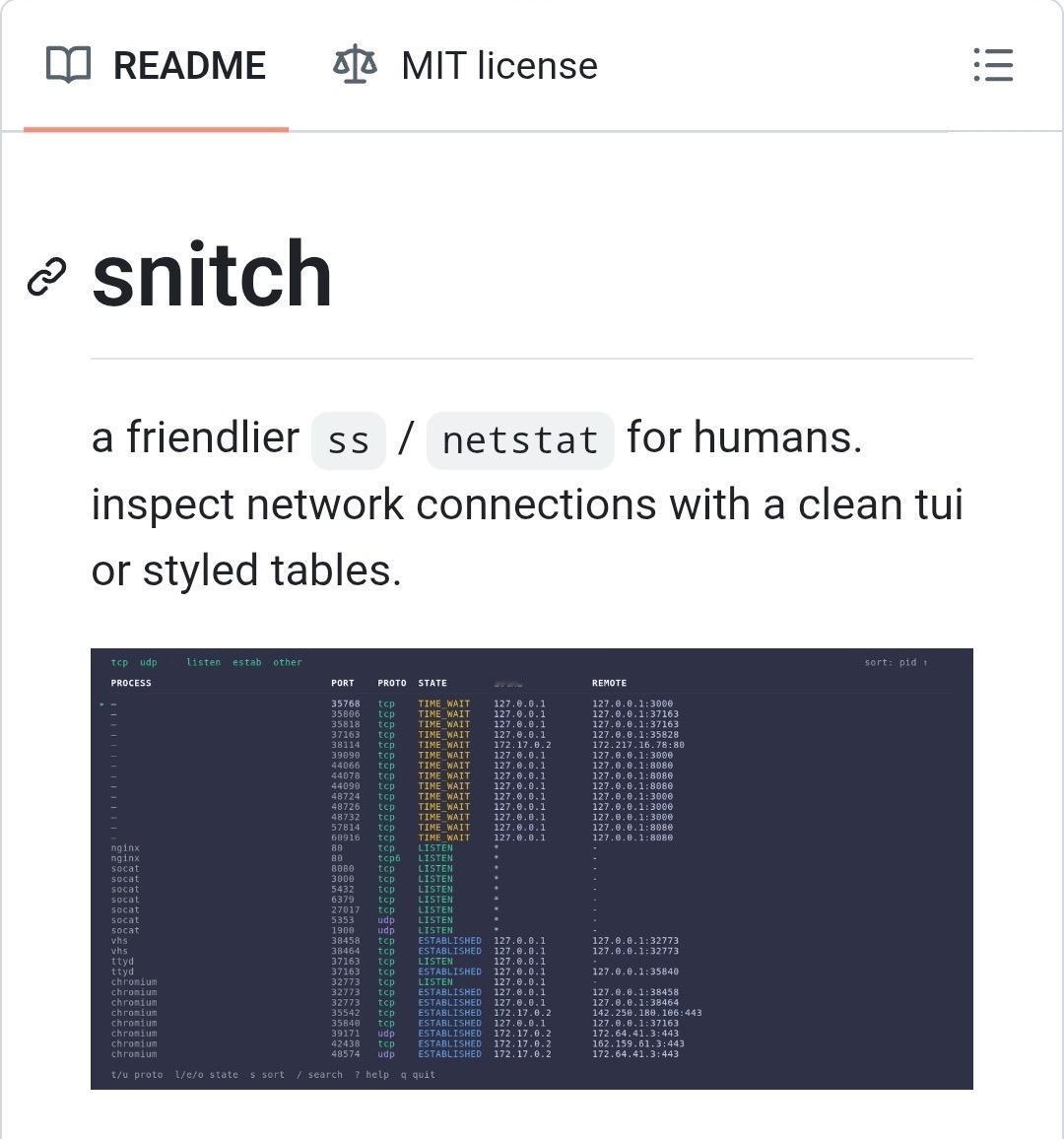Image resolution: width=1064 pixels, height=1139 pixels.
Task: Click the PORT column header in screenshot
Action: [343, 683]
